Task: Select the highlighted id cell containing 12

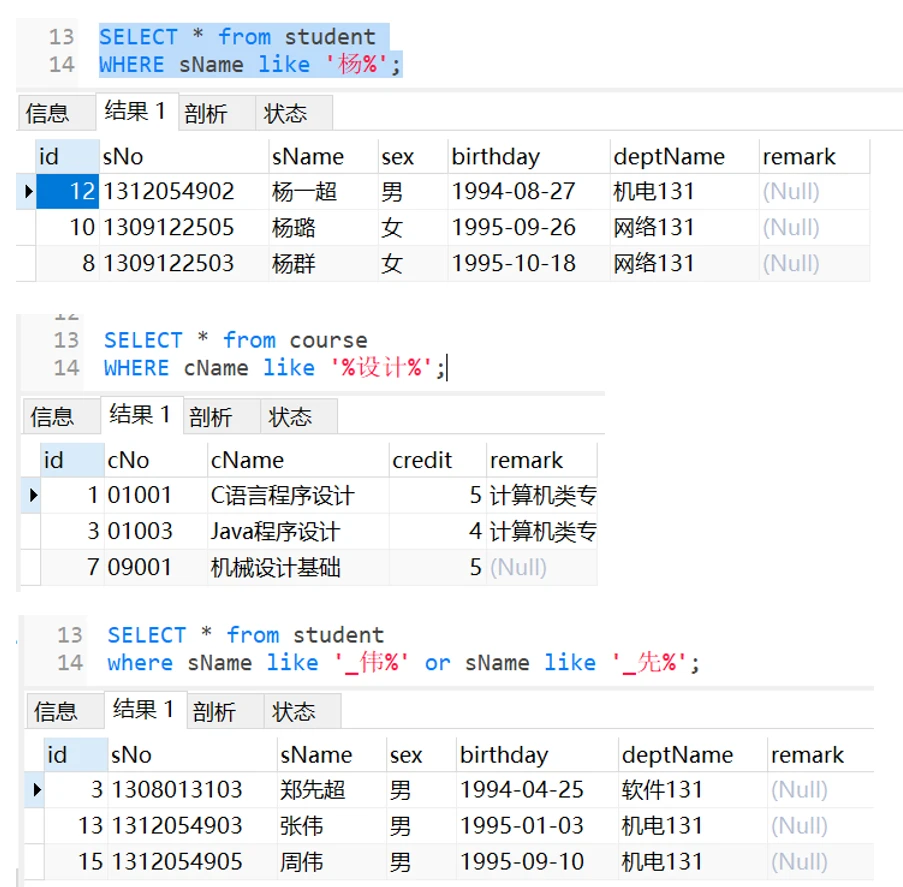Action: (68, 191)
